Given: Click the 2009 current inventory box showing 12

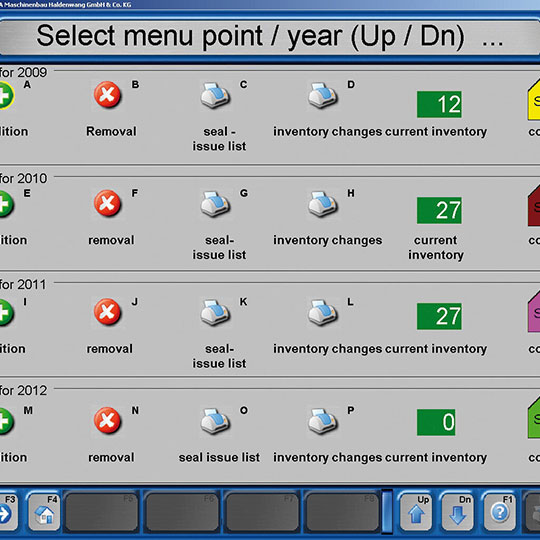Looking at the screenshot, I should pos(439,104).
